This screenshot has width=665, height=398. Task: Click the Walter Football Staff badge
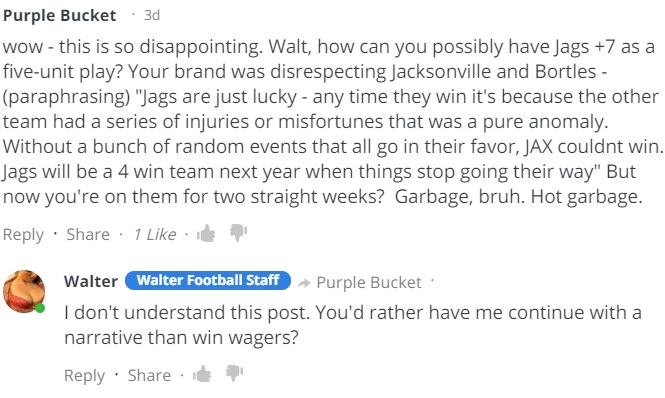point(208,280)
